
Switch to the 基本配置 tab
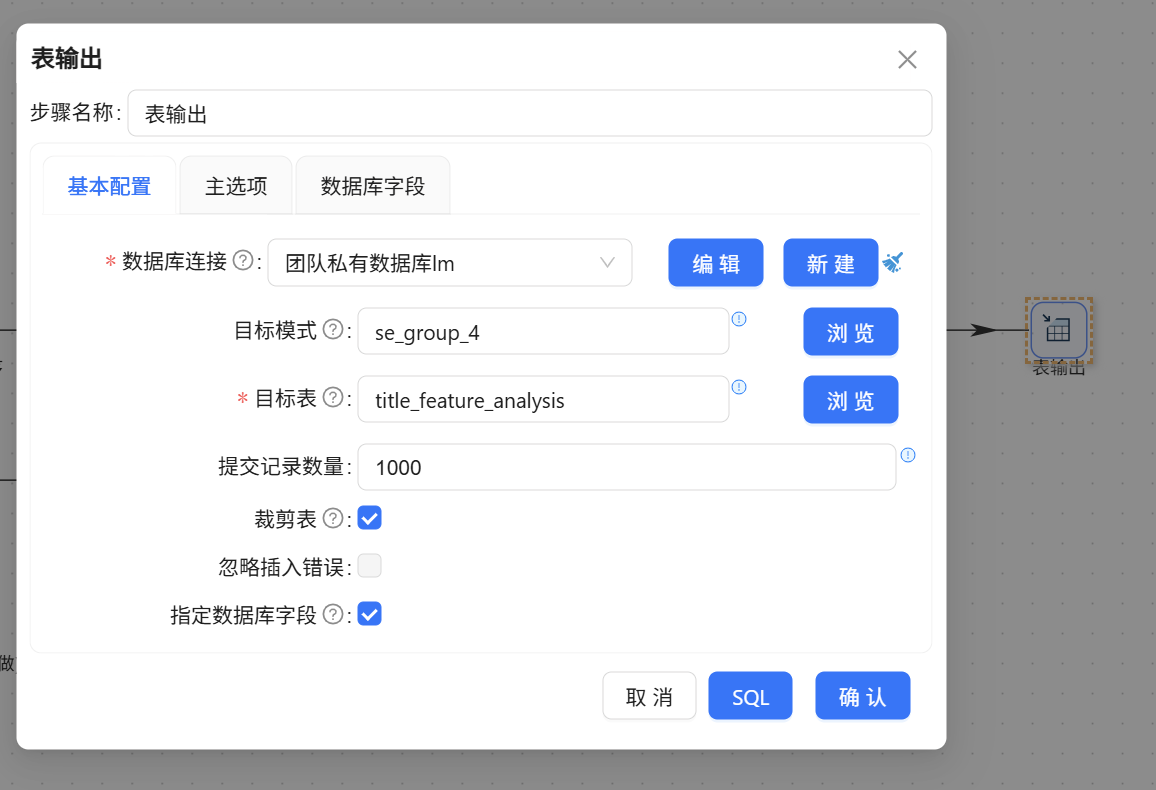tap(109, 186)
